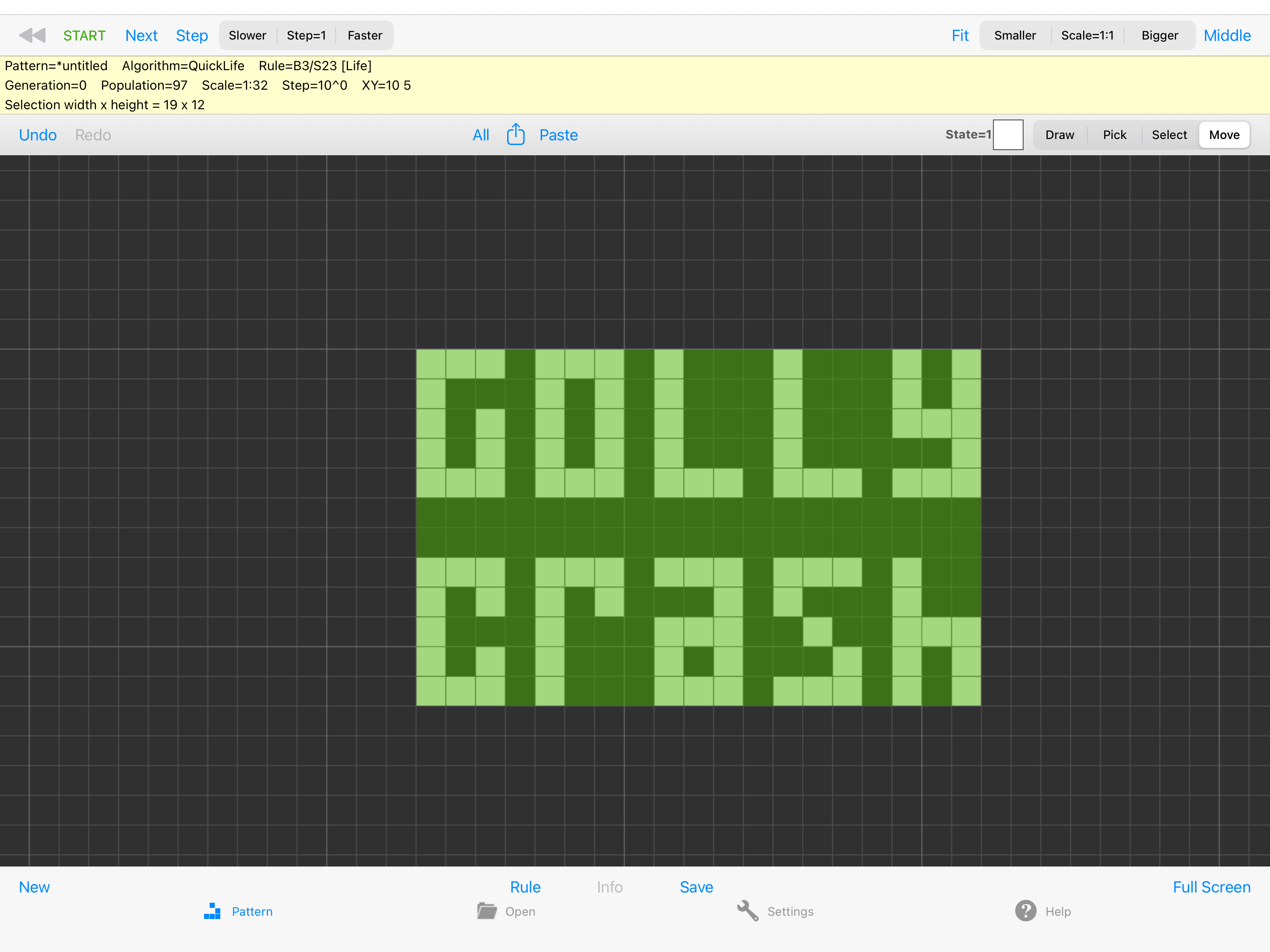Screen dimensions: 1270x952
Task: Activate Move mode
Action: 1224,135
